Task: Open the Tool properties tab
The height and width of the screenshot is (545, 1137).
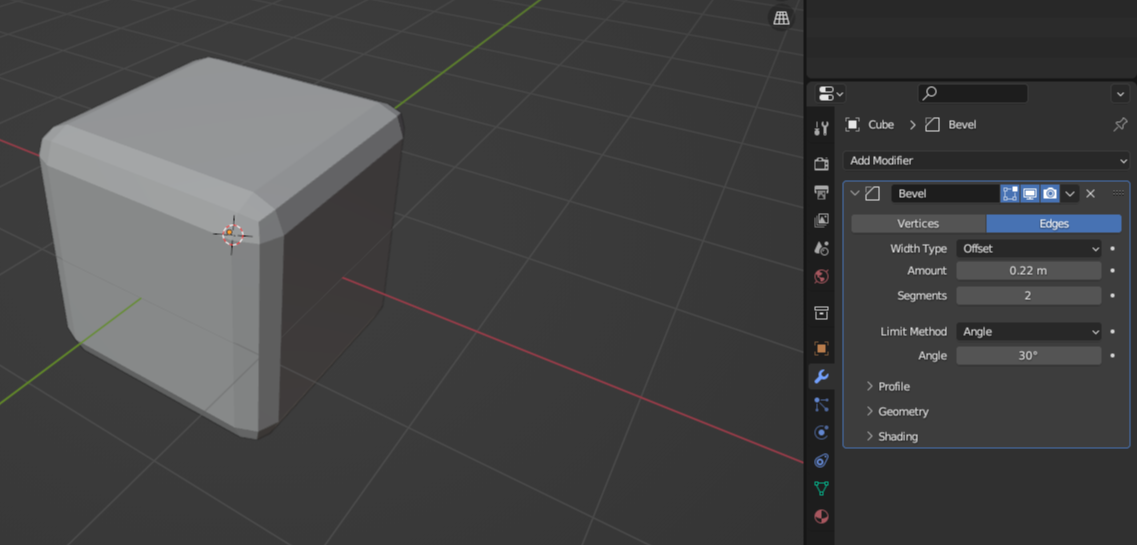Action: [x=821, y=129]
